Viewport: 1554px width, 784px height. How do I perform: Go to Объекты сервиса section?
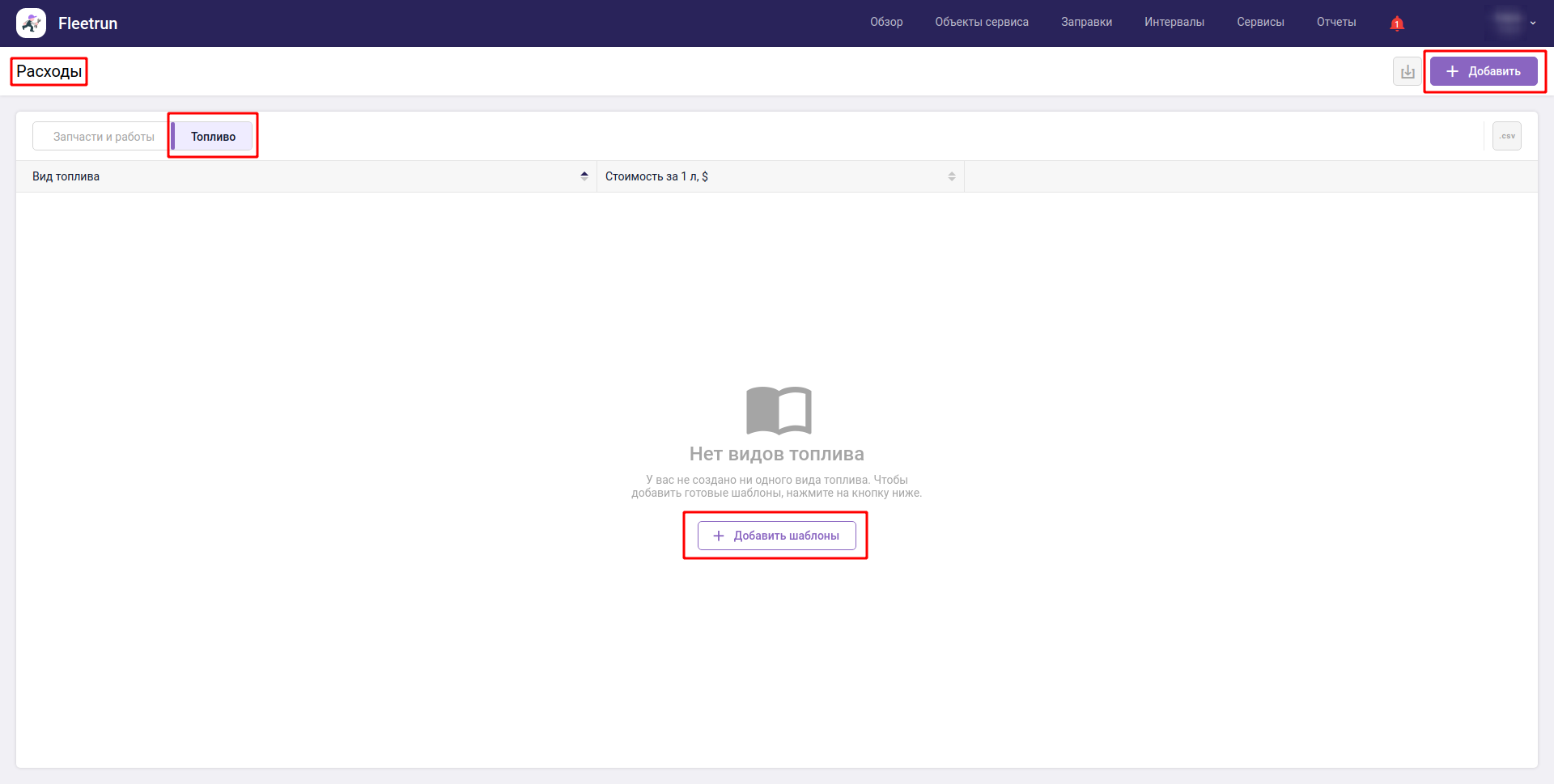(x=981, y=23)
